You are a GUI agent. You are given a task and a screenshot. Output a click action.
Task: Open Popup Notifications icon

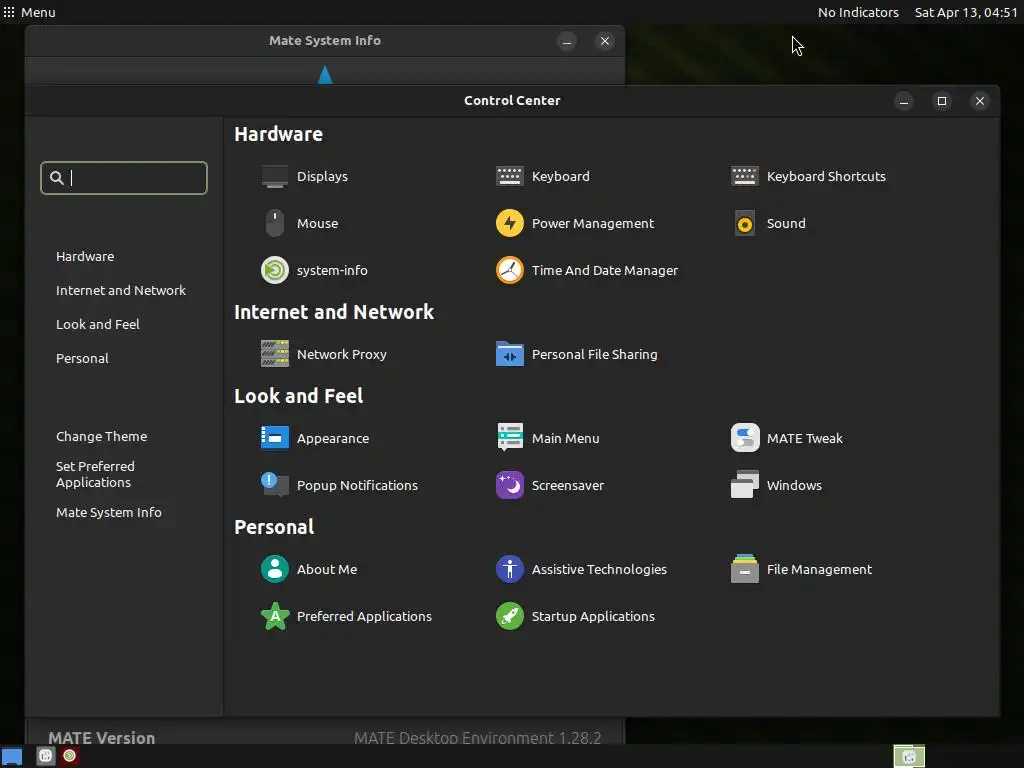click(x=274, y=485)
